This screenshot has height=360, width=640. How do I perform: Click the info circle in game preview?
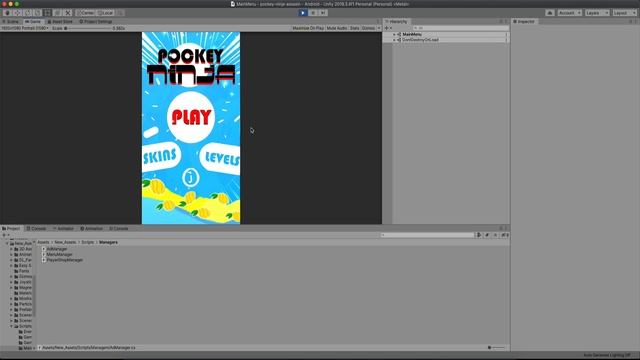coord(190,178)
